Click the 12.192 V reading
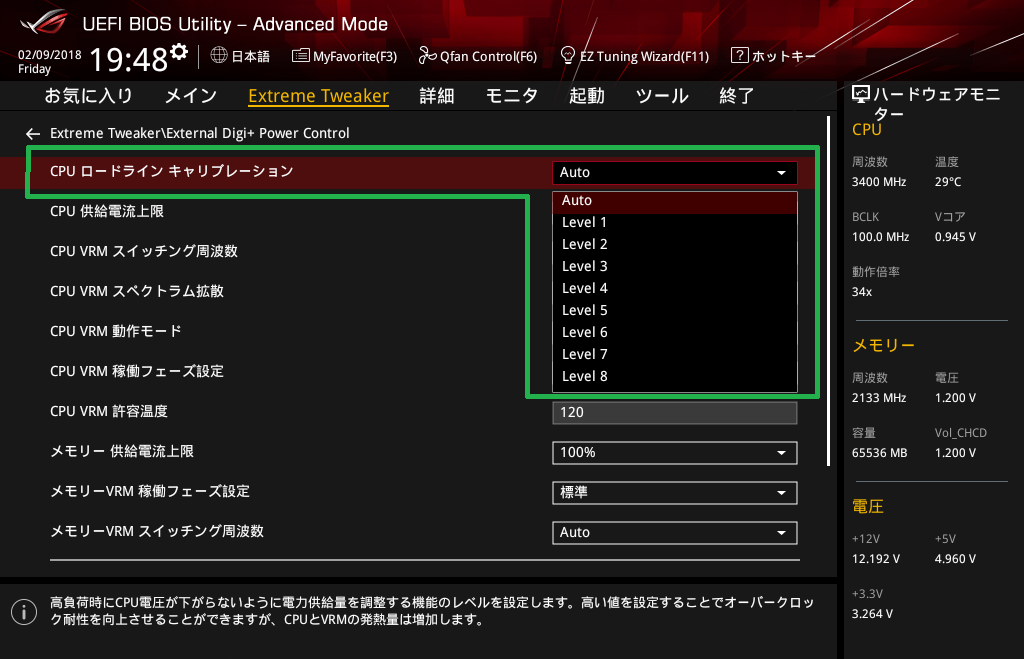Screen dimensions: 1024x659 [876, 559]
